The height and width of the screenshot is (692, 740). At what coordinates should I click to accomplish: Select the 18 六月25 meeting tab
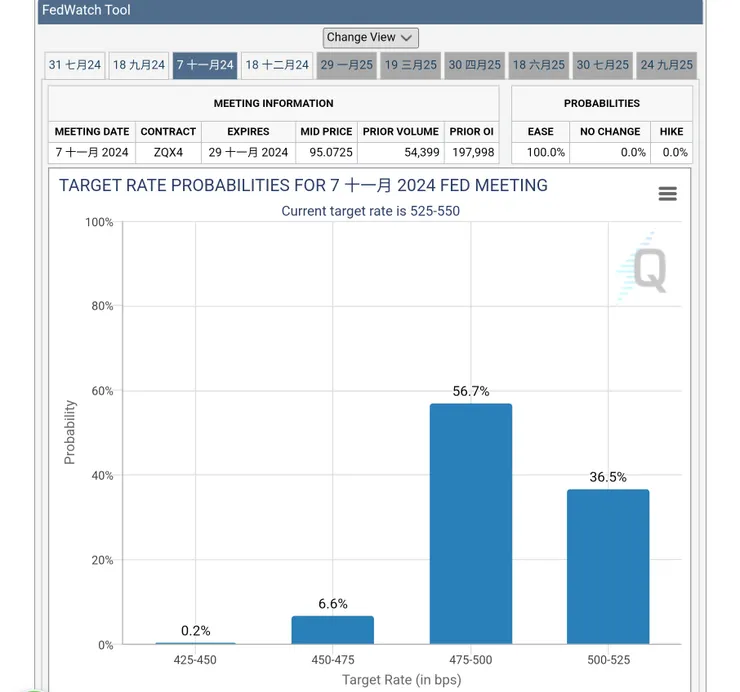click(x=538, y=65)
